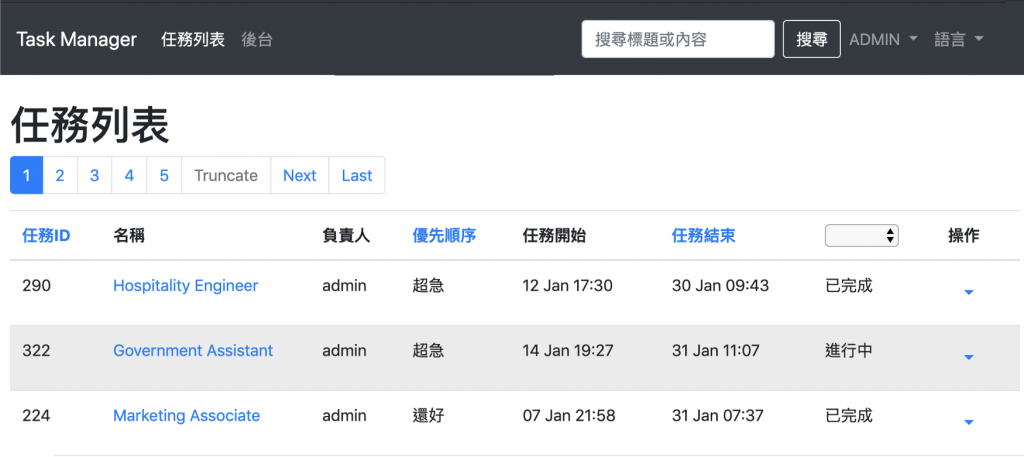Jump to the Last page
1024x457 pixels.
point(356,176)
